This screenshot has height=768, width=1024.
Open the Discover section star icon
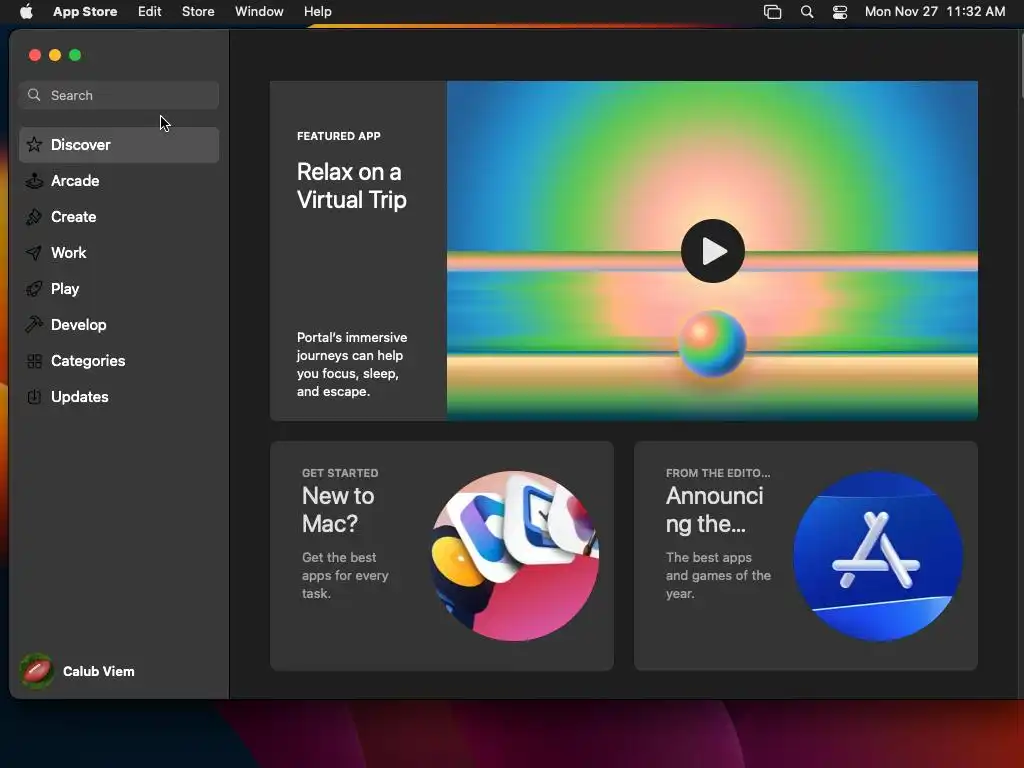click(34, 144)
